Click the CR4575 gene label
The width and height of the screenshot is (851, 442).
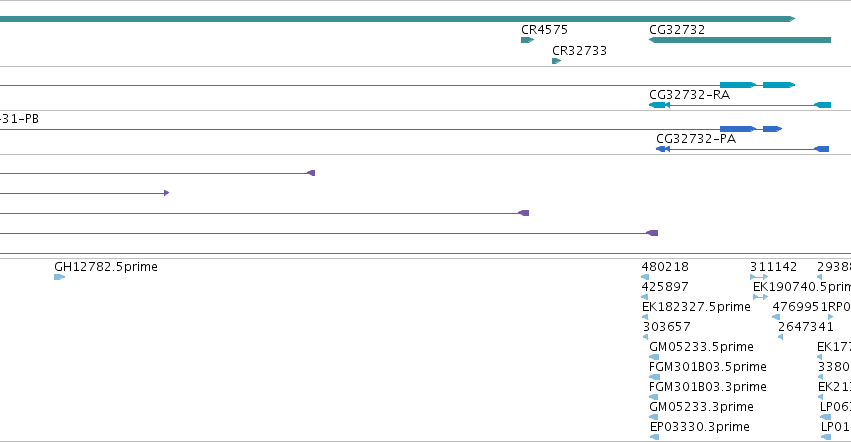point(544,30)
